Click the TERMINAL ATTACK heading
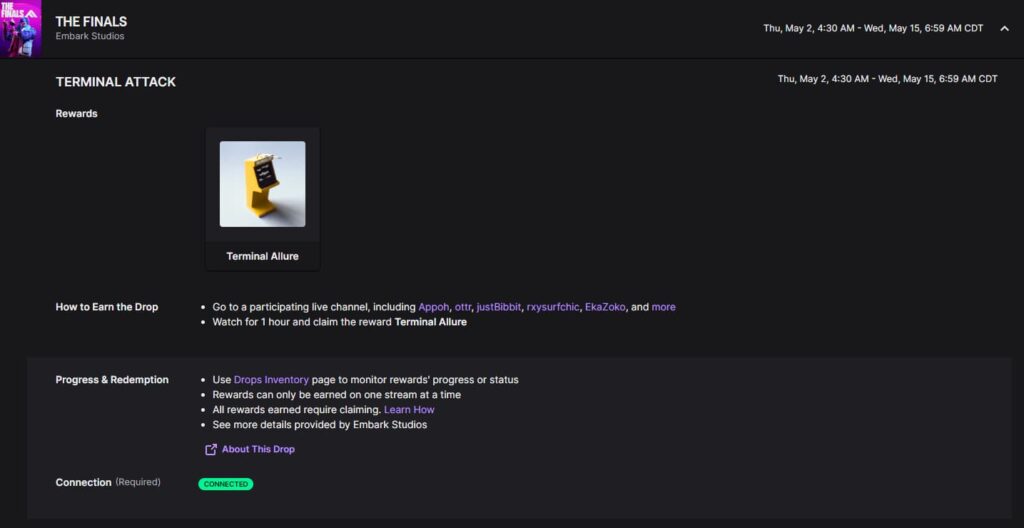1024x528 pixels. [x=116, y=82]
